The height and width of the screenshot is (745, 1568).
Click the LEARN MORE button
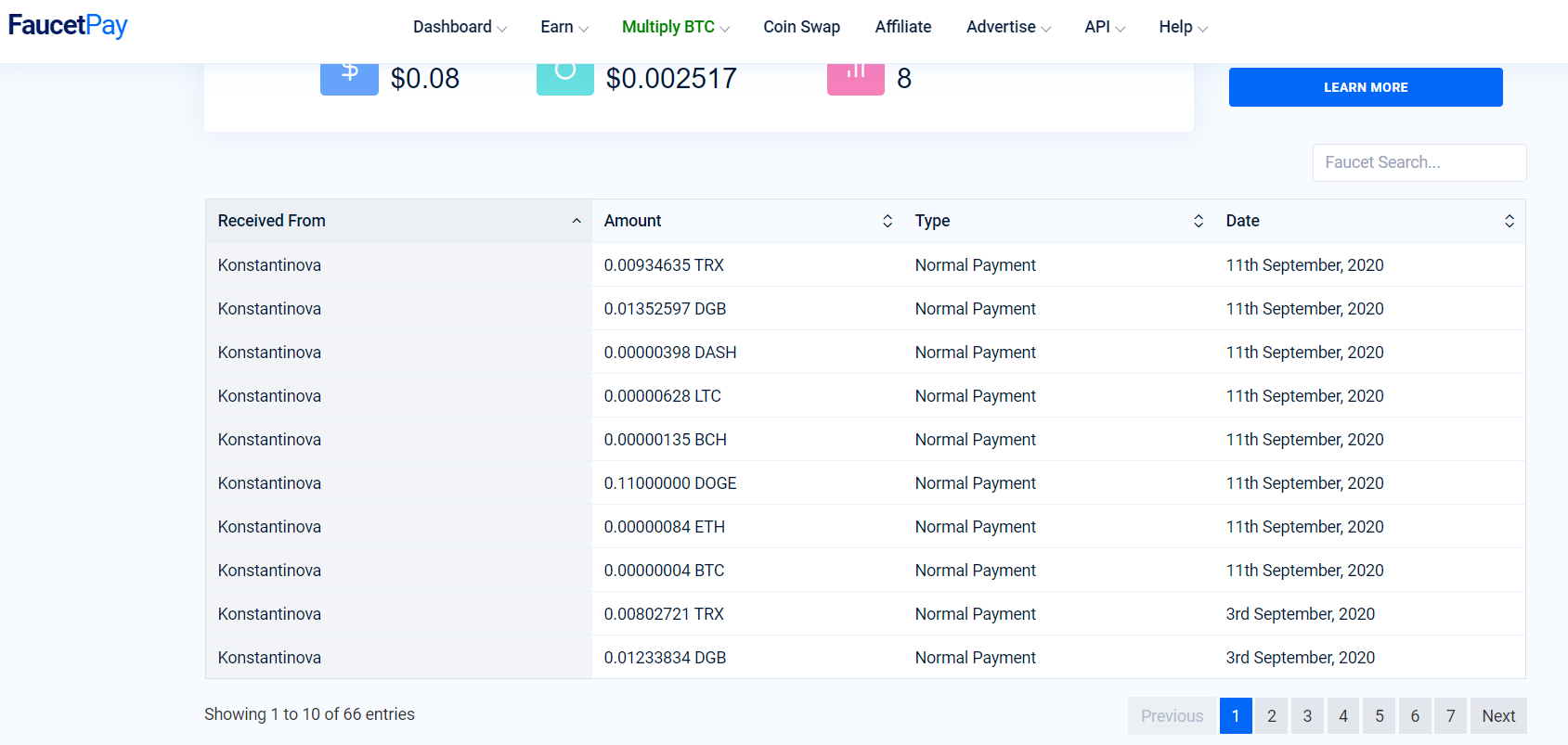coord(1366,87)
